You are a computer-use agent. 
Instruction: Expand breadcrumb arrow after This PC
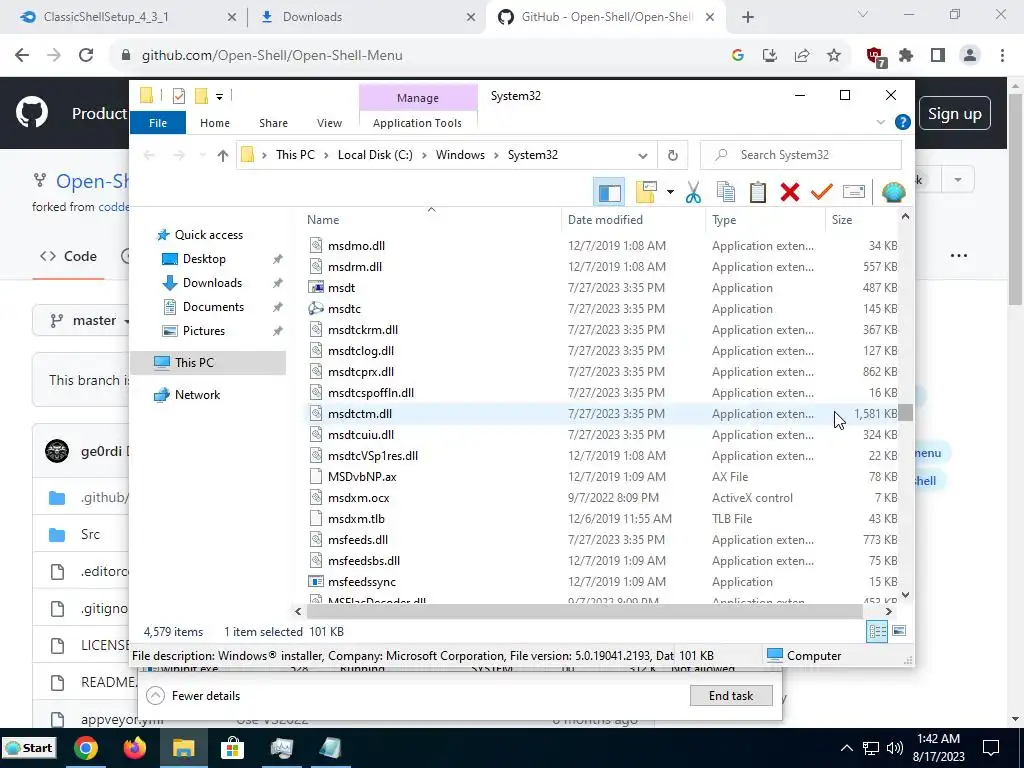tap(326, 155)
